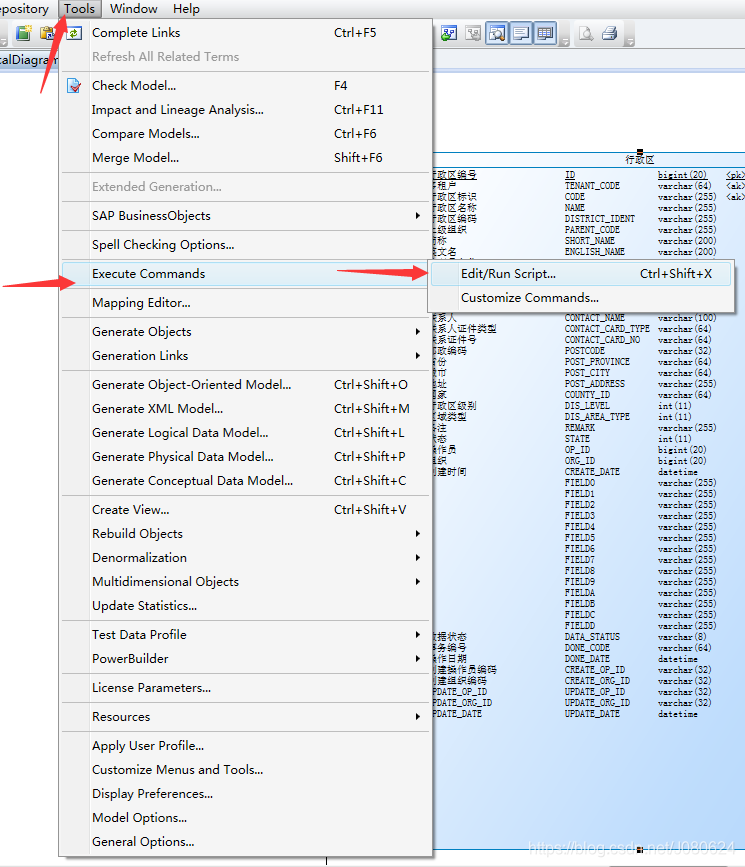Choose Generate Physical Data Model
Viewport: 745px width, 867px height.
(x=246, y=457)
